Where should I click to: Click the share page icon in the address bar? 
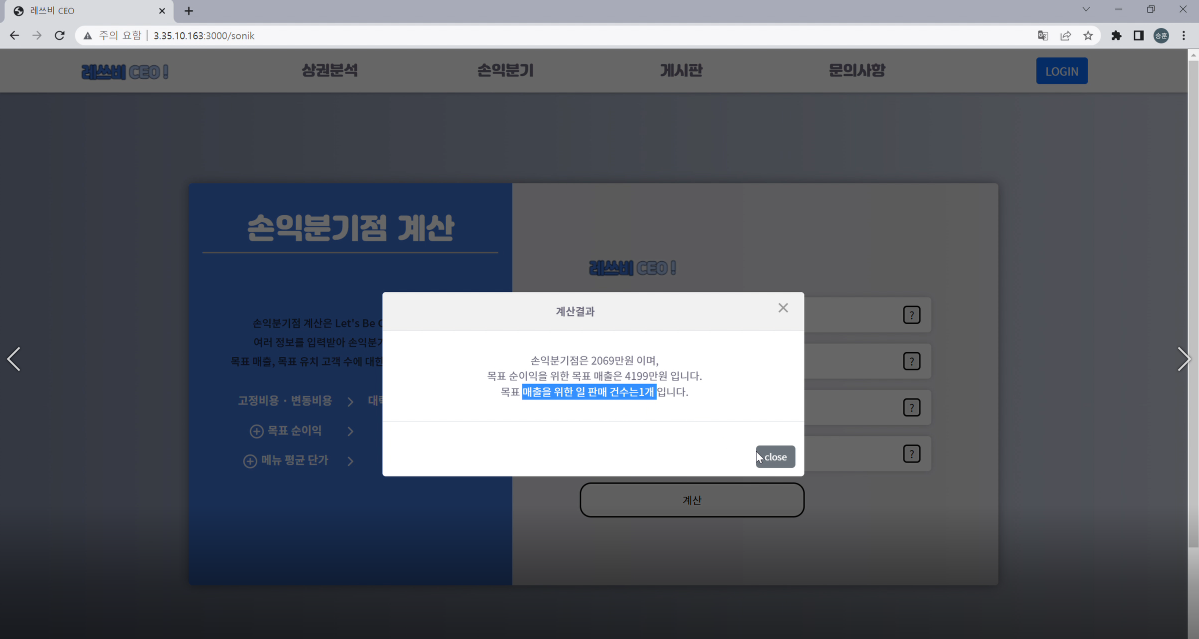point(1065,35)
